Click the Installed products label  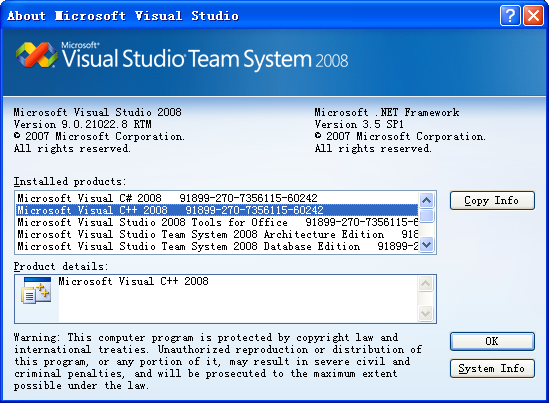pyautogui.click(x=70, y=182)
